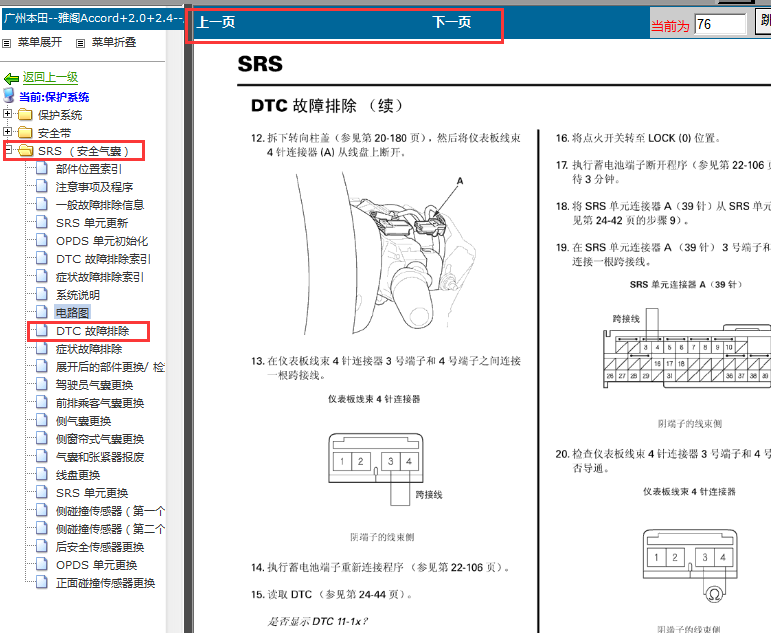Open the 安全带 folder
771x633 pixels.
55,133
